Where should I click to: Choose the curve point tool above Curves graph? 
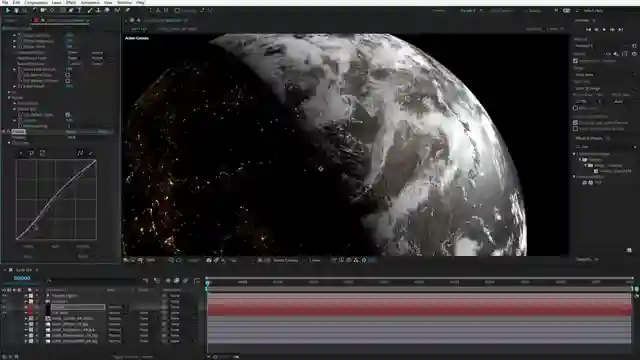[x=80, y=153]
